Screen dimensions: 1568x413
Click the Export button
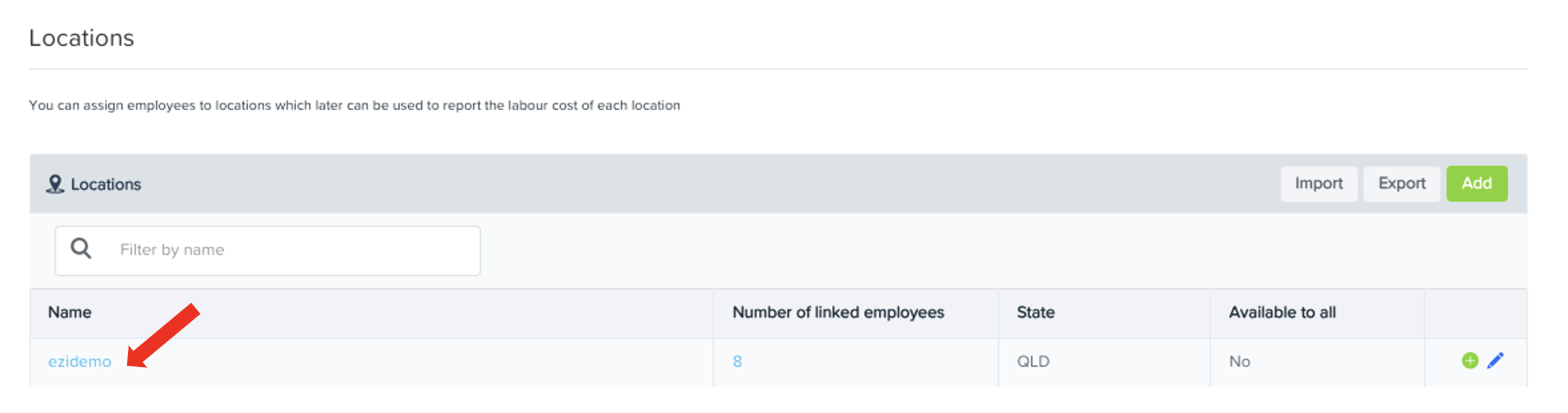click(1402, 184)
